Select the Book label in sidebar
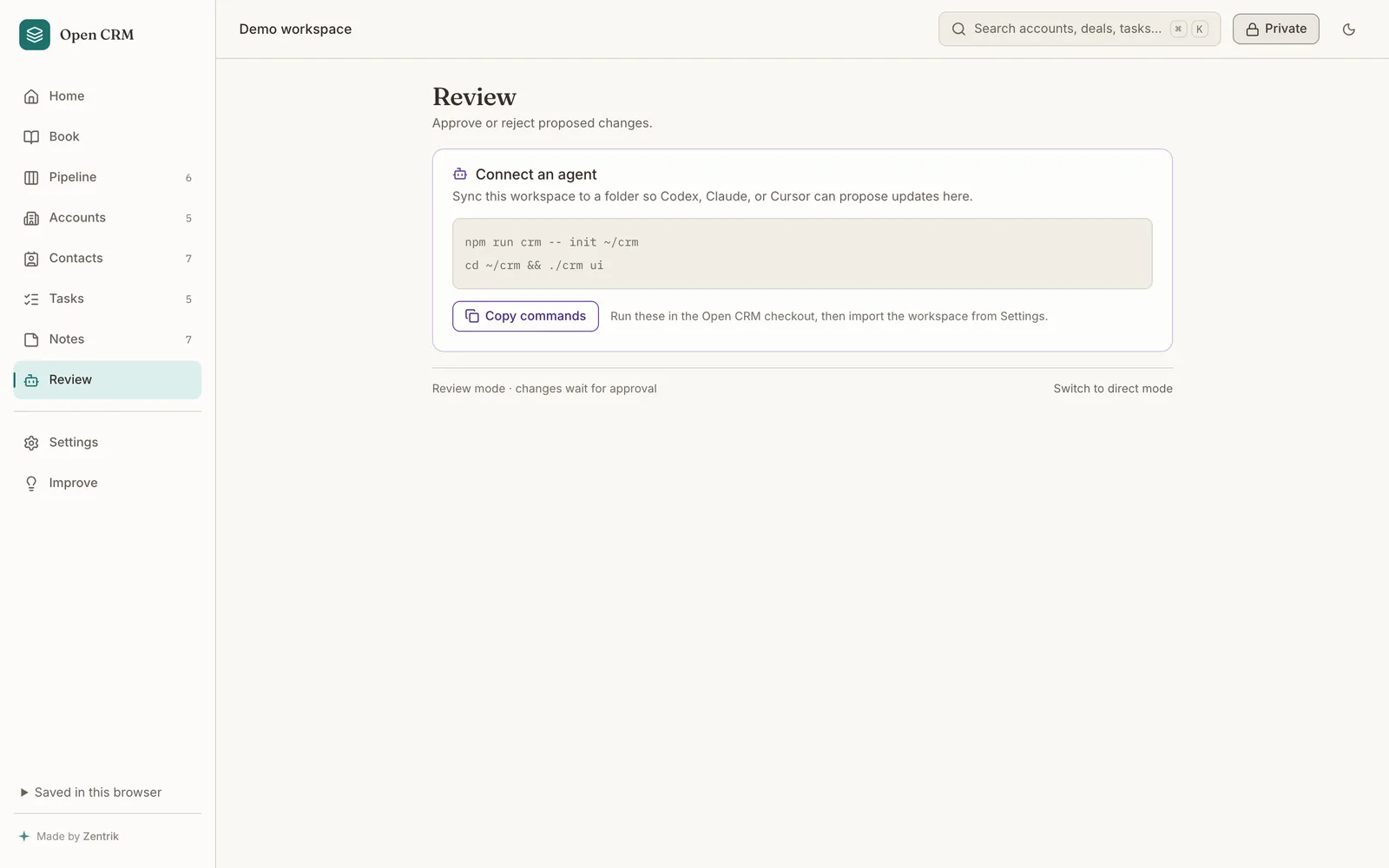This screenshot has height=868, width=1389. pyautogui.click(x=64, y=137)
